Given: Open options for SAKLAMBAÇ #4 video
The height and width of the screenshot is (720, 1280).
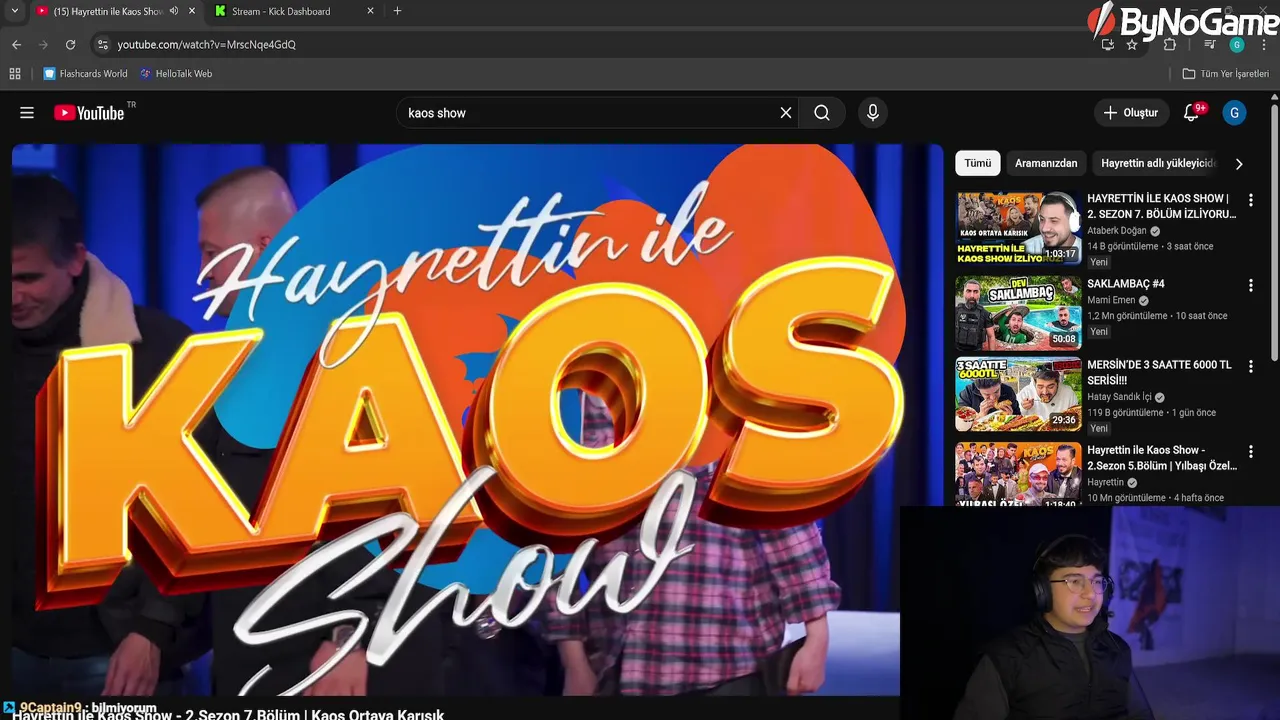Looking at the screenshot, I should coord(1250,286).
